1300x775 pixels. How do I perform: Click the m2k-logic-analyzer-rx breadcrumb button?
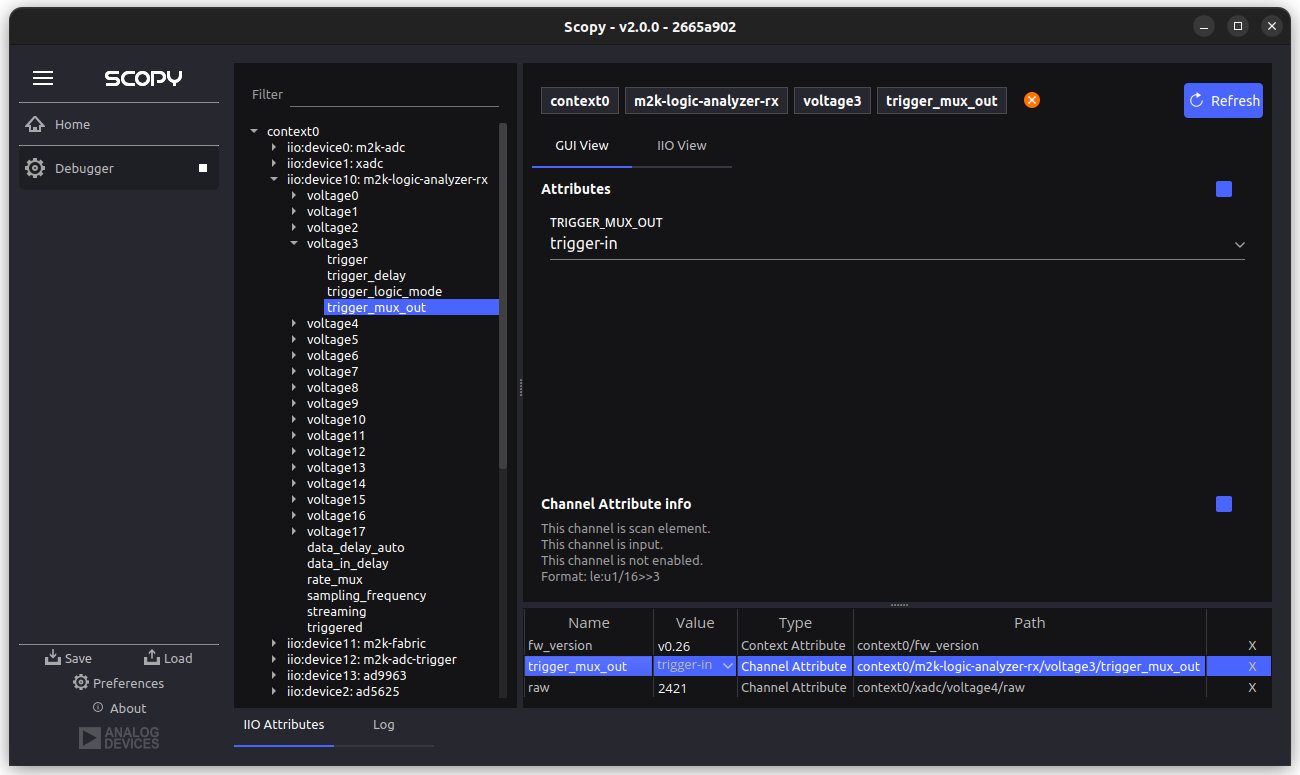(707, 101)
